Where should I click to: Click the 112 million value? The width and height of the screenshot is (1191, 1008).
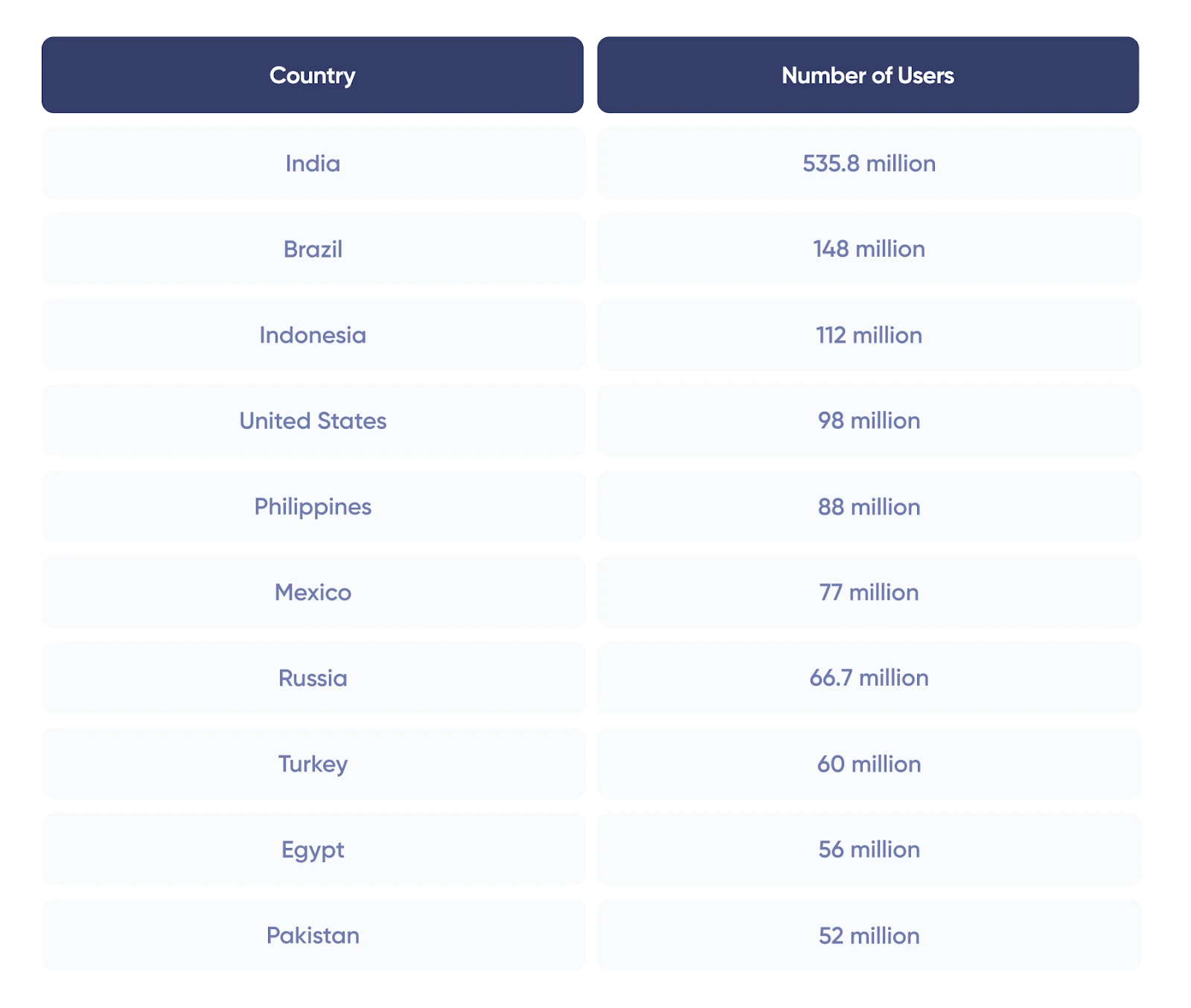click(x=869, y=335)
